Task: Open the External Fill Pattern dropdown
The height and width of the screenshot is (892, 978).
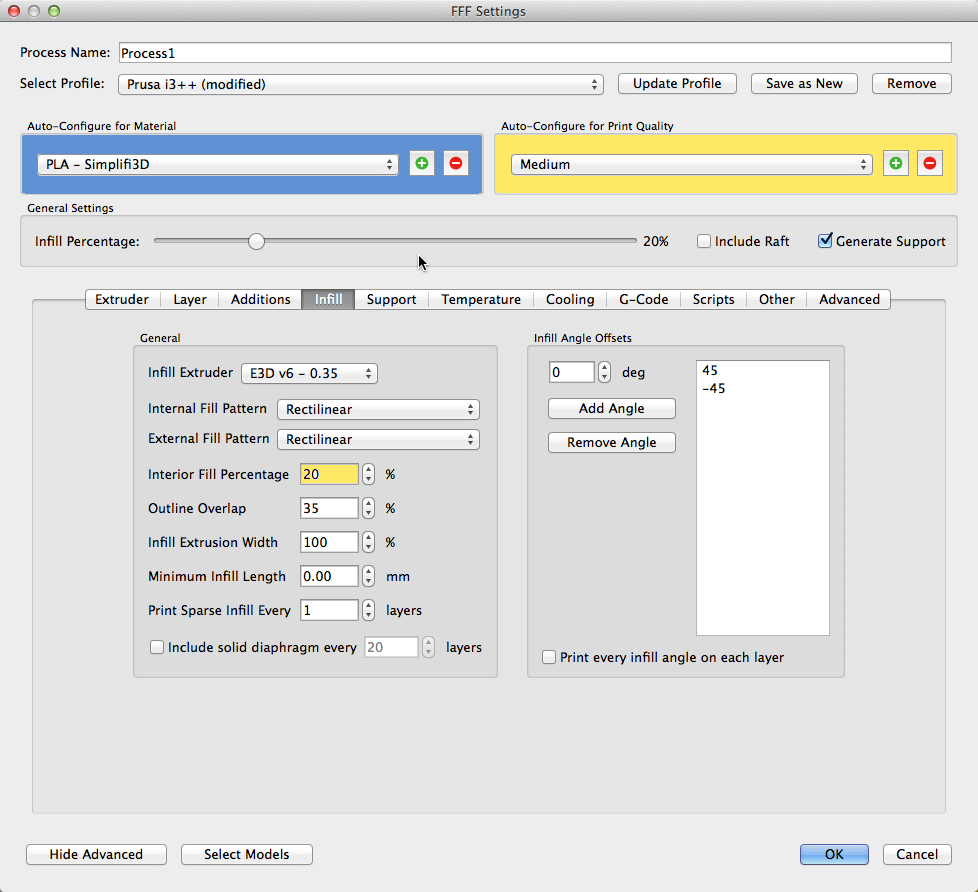Action: tap(378, 440)
